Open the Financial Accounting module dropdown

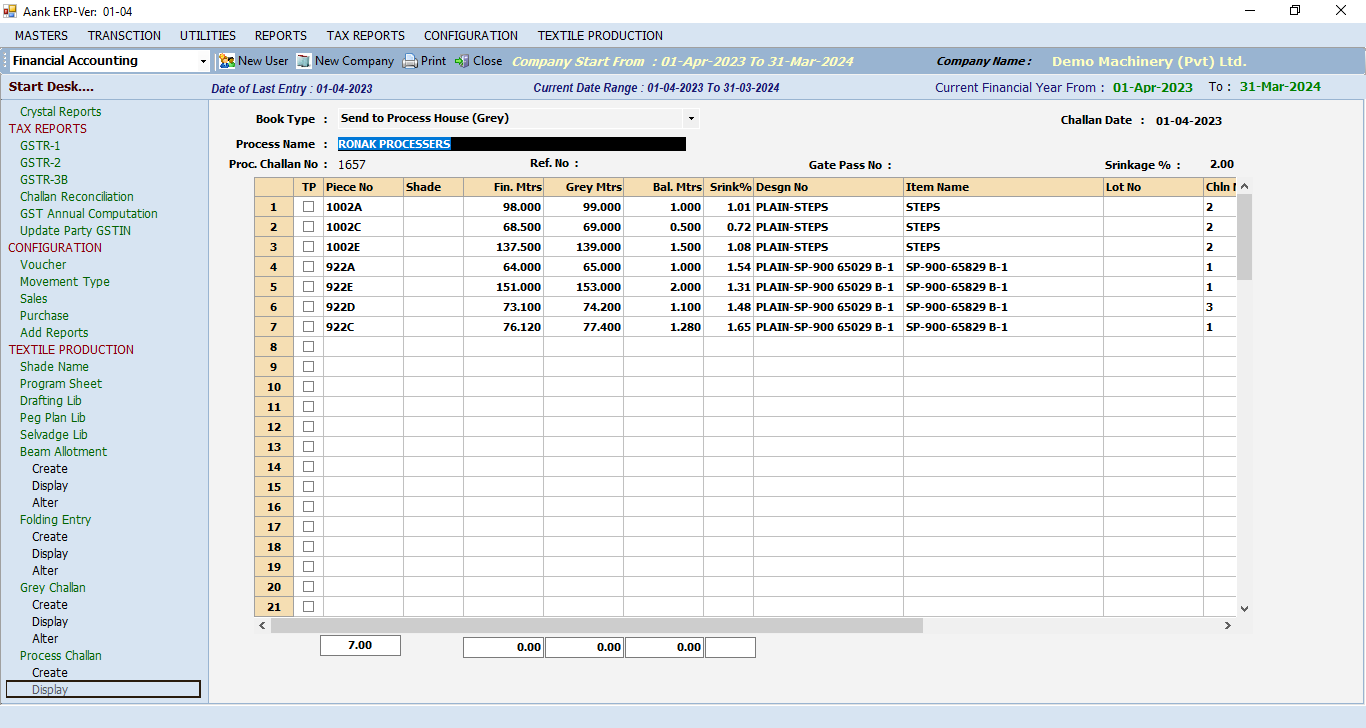pos(203,61)
